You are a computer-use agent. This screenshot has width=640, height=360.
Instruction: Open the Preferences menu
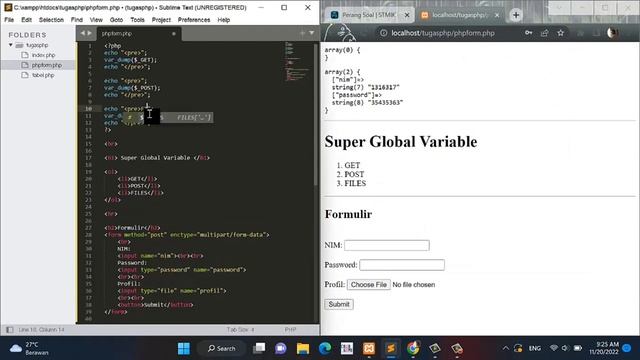tap(194, 20)
